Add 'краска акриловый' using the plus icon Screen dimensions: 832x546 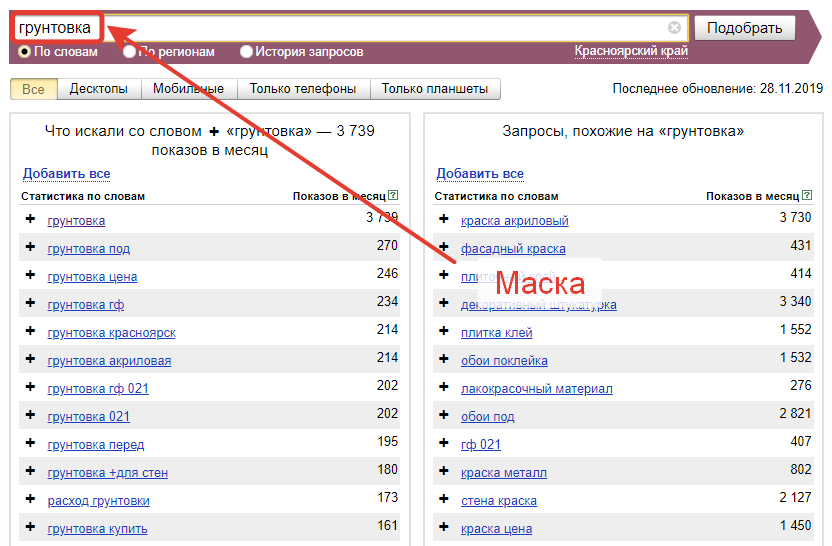(x=444, y=219)
